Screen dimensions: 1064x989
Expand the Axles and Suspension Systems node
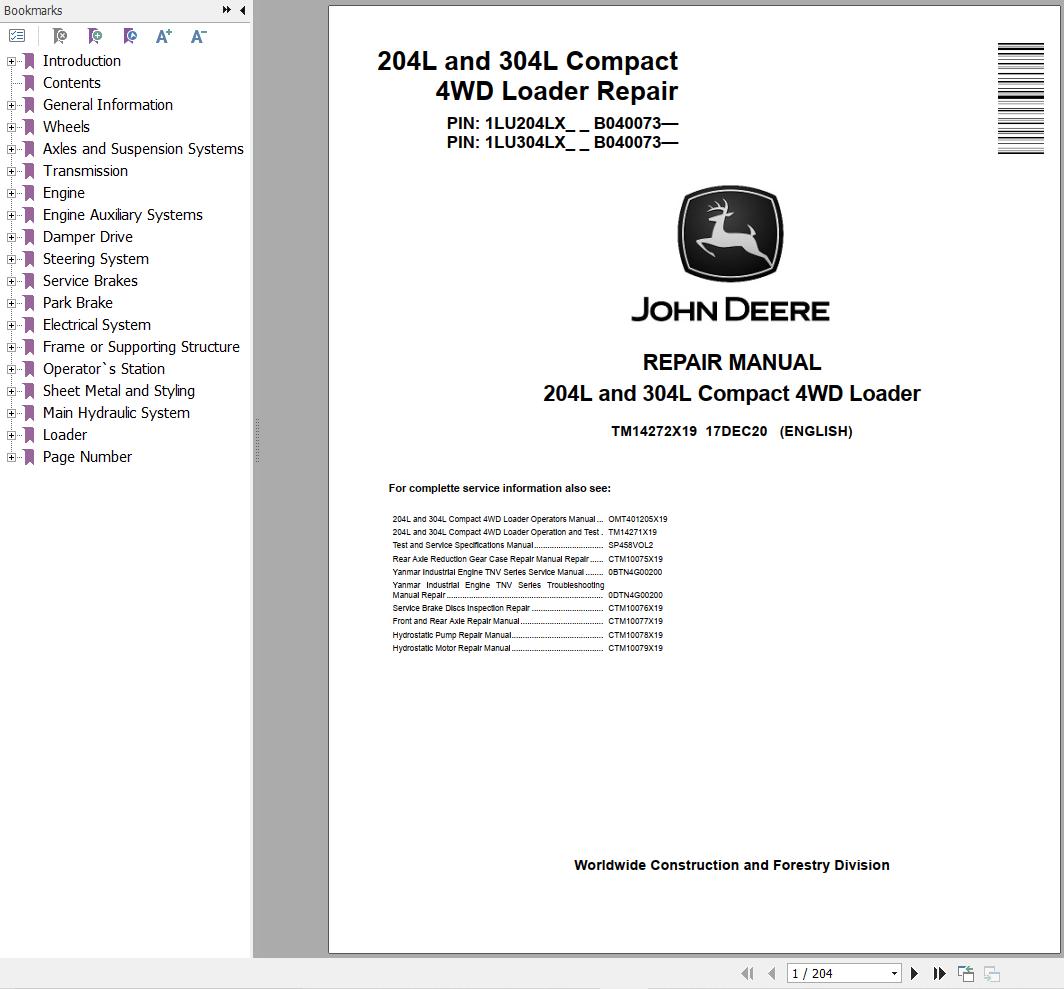coord(11,149)
